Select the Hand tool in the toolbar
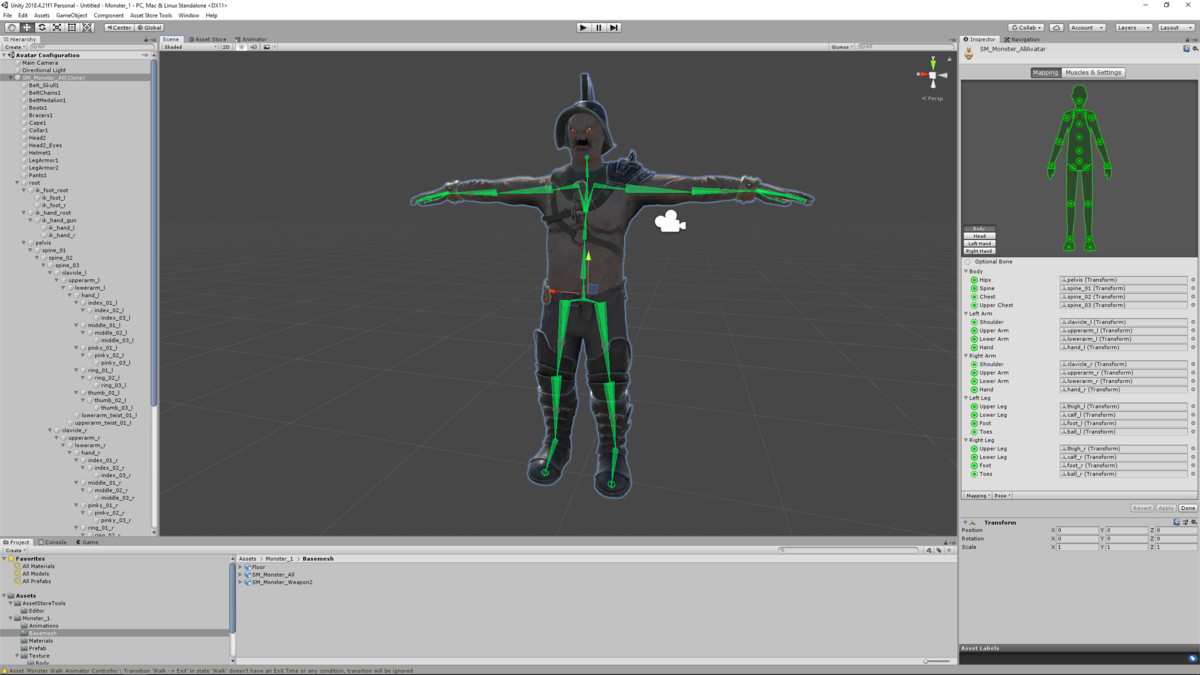This screenshot has width=1200, height=675. click(x=11, y=27)
